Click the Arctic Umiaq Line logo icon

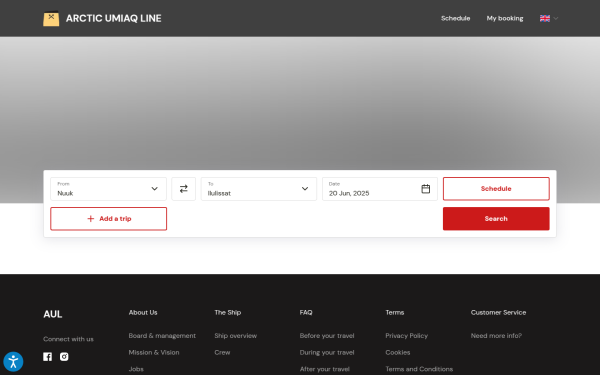click(x=51, y=18)
